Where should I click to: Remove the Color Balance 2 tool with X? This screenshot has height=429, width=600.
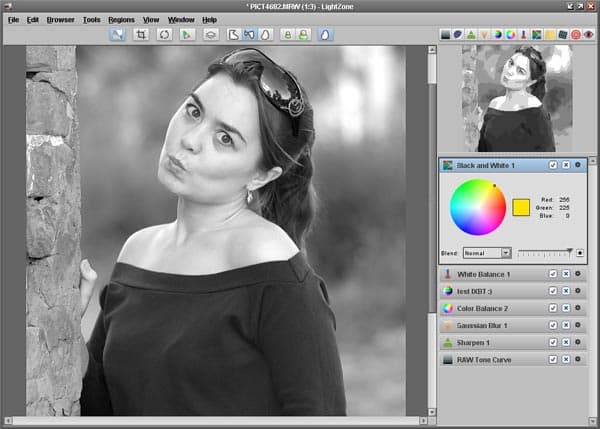[566, 308]
